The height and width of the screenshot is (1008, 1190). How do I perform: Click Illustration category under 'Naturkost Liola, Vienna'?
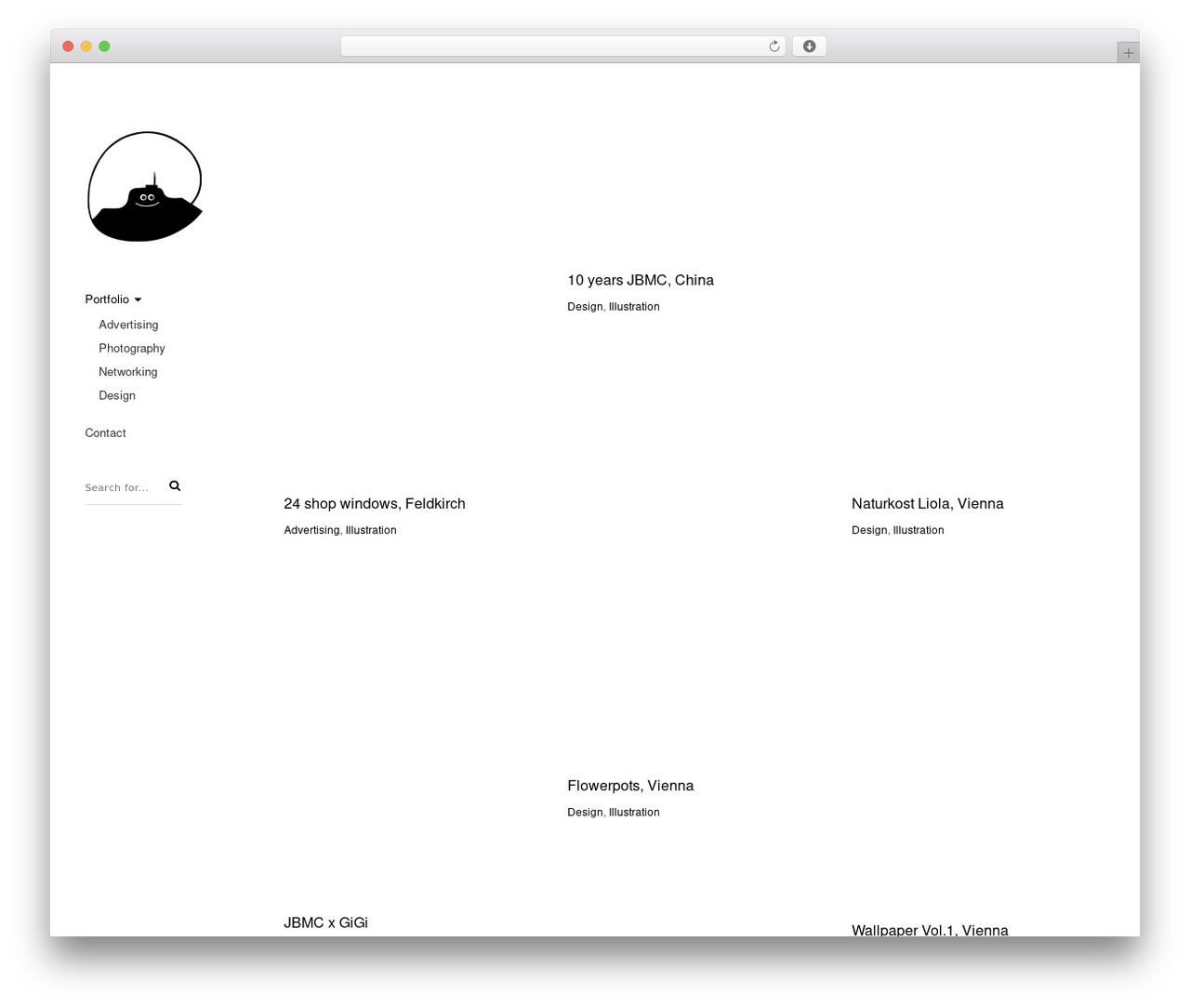pyautogui.click(x=919, y=530)
